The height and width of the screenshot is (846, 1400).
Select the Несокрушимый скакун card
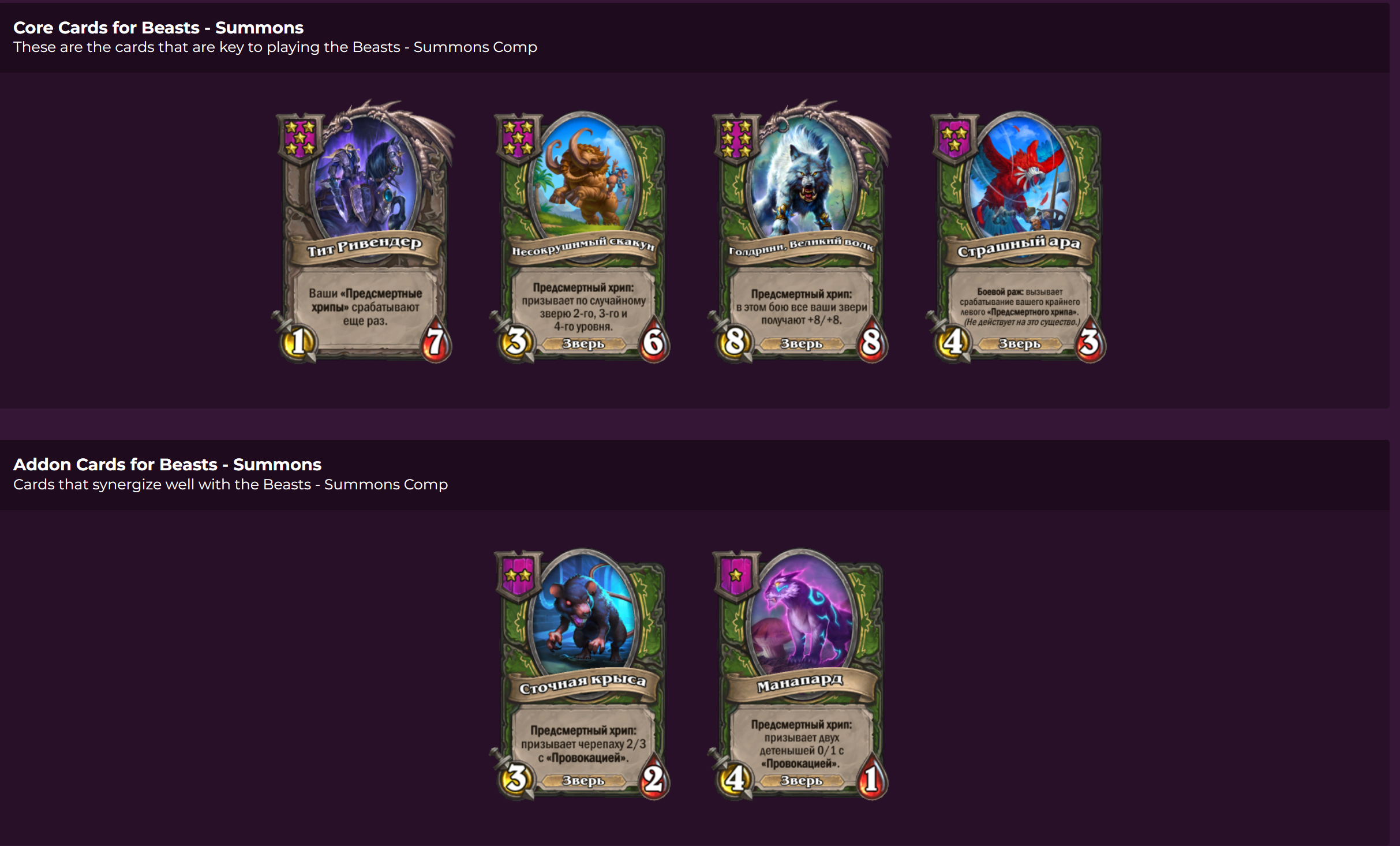582,237
